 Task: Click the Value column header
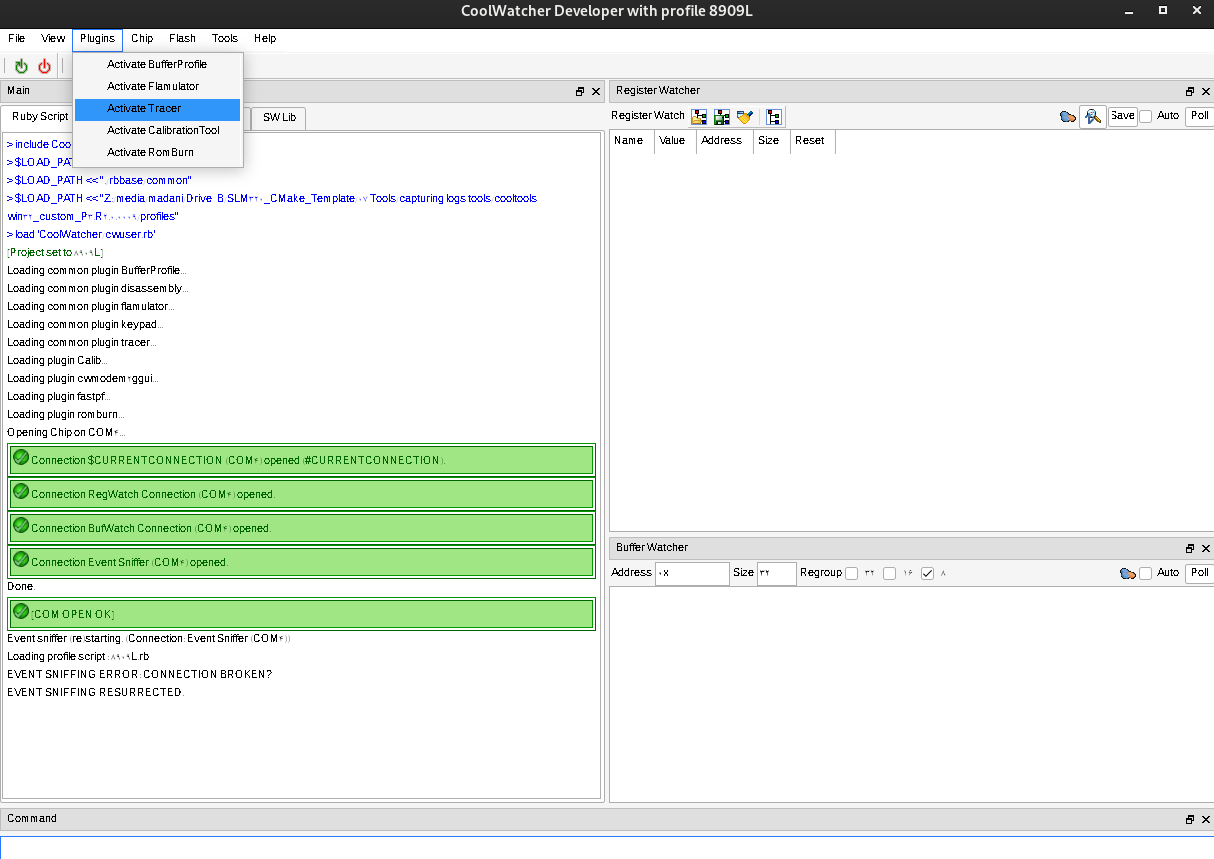[x=675, y=141]
